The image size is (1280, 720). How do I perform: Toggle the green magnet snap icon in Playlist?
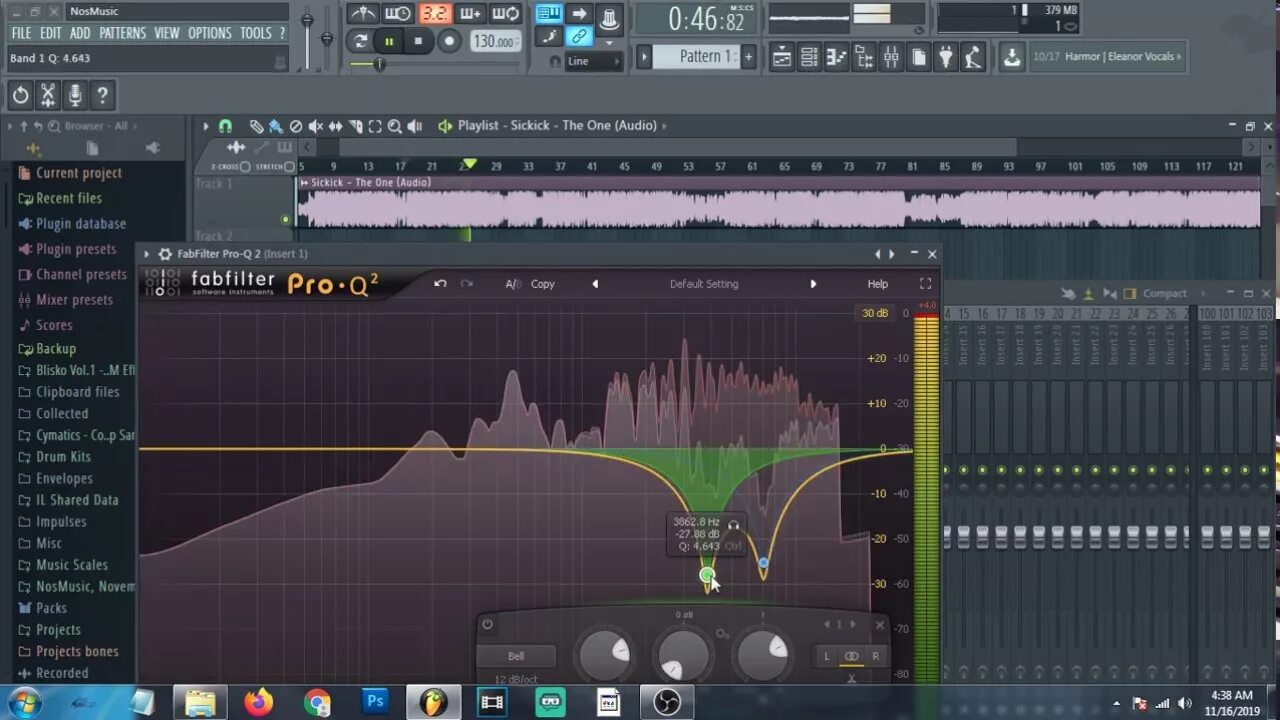pyautogui.click(x=225, y=126)
